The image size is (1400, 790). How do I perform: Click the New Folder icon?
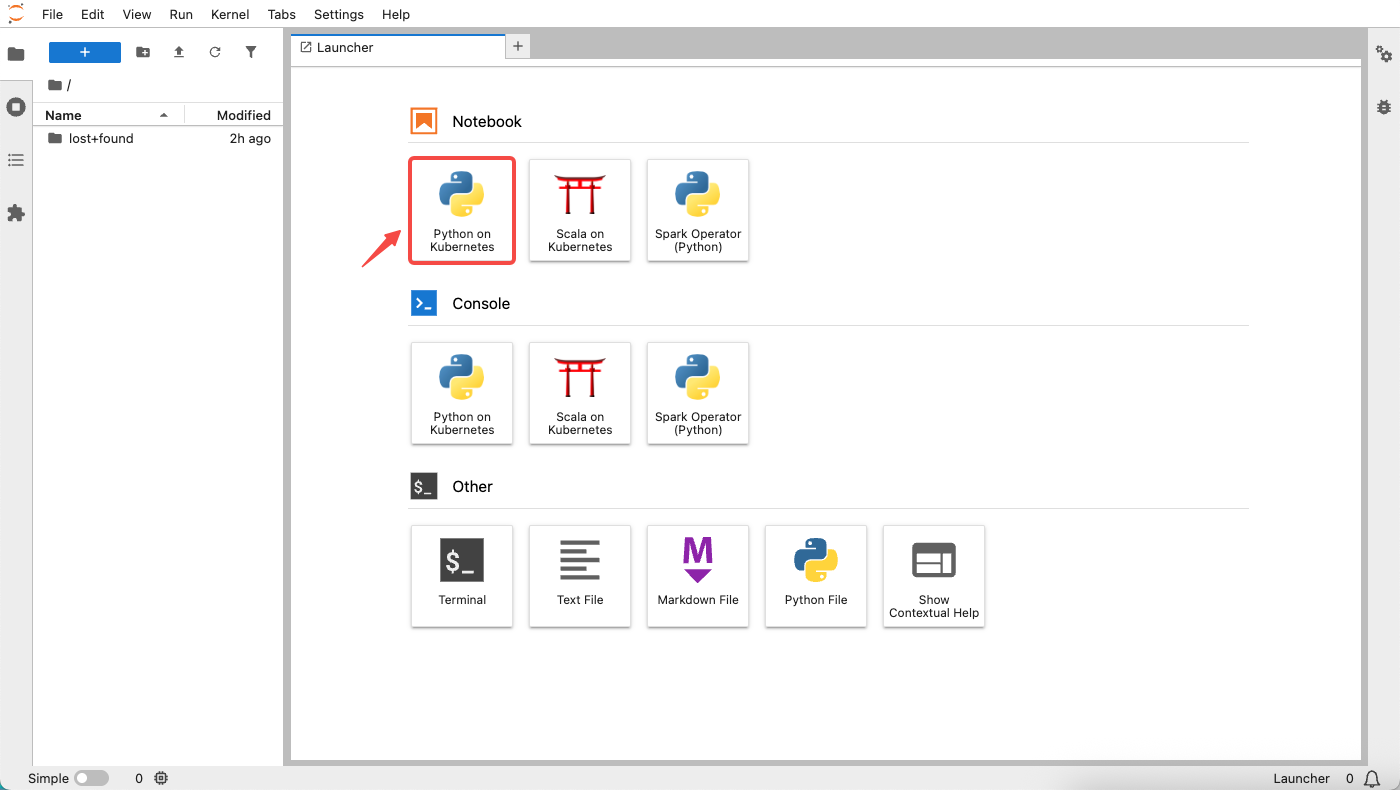[143, 52]
